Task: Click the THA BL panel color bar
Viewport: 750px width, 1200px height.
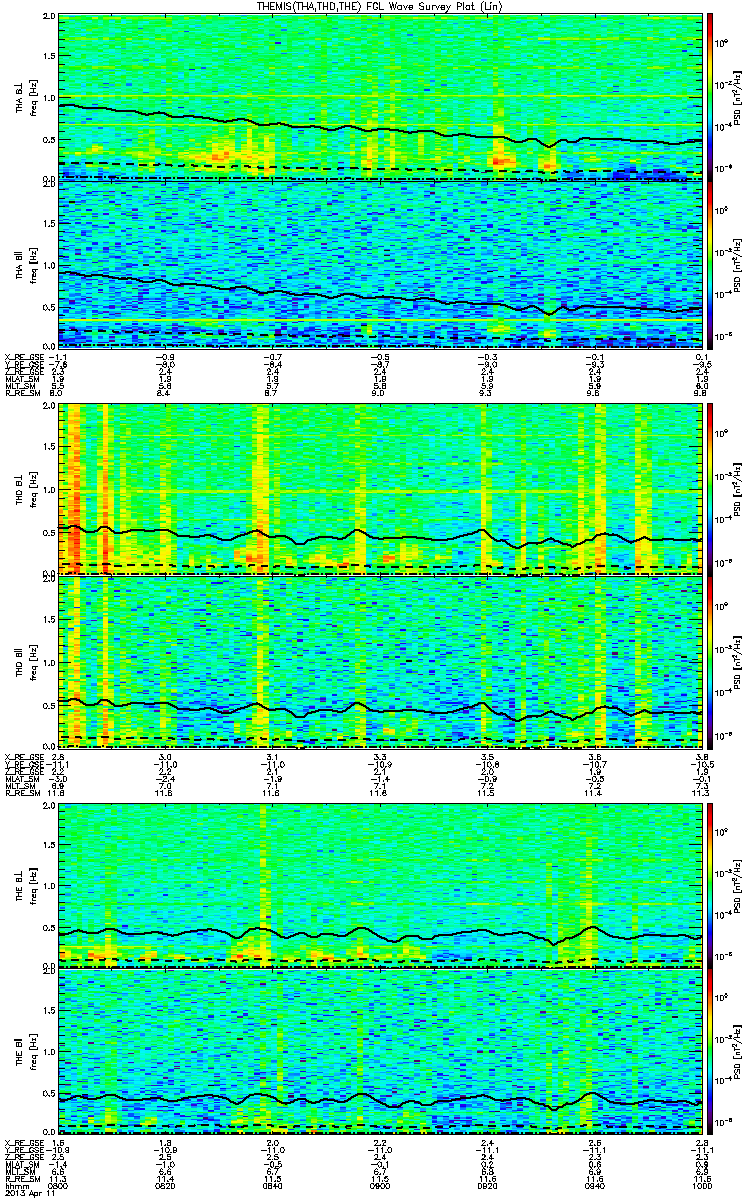Action: tap(710, 97)
